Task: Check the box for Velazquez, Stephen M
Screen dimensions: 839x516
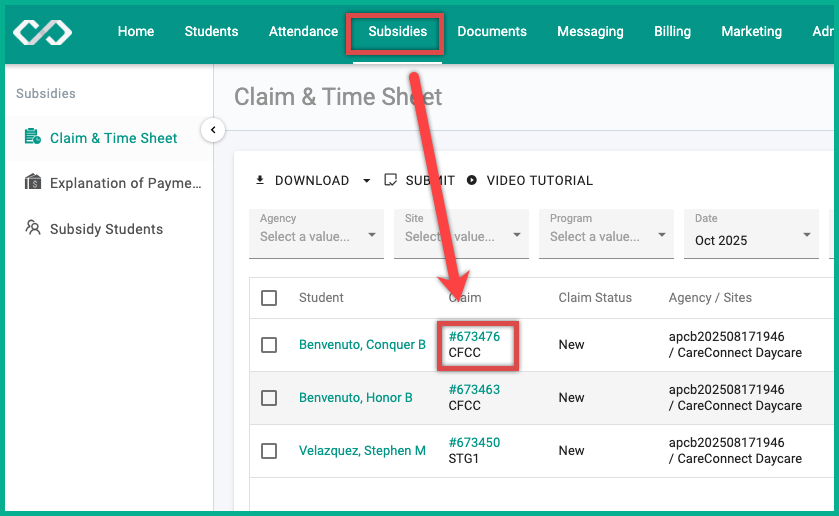Action: pyautogui.click(x=269, y=451)
